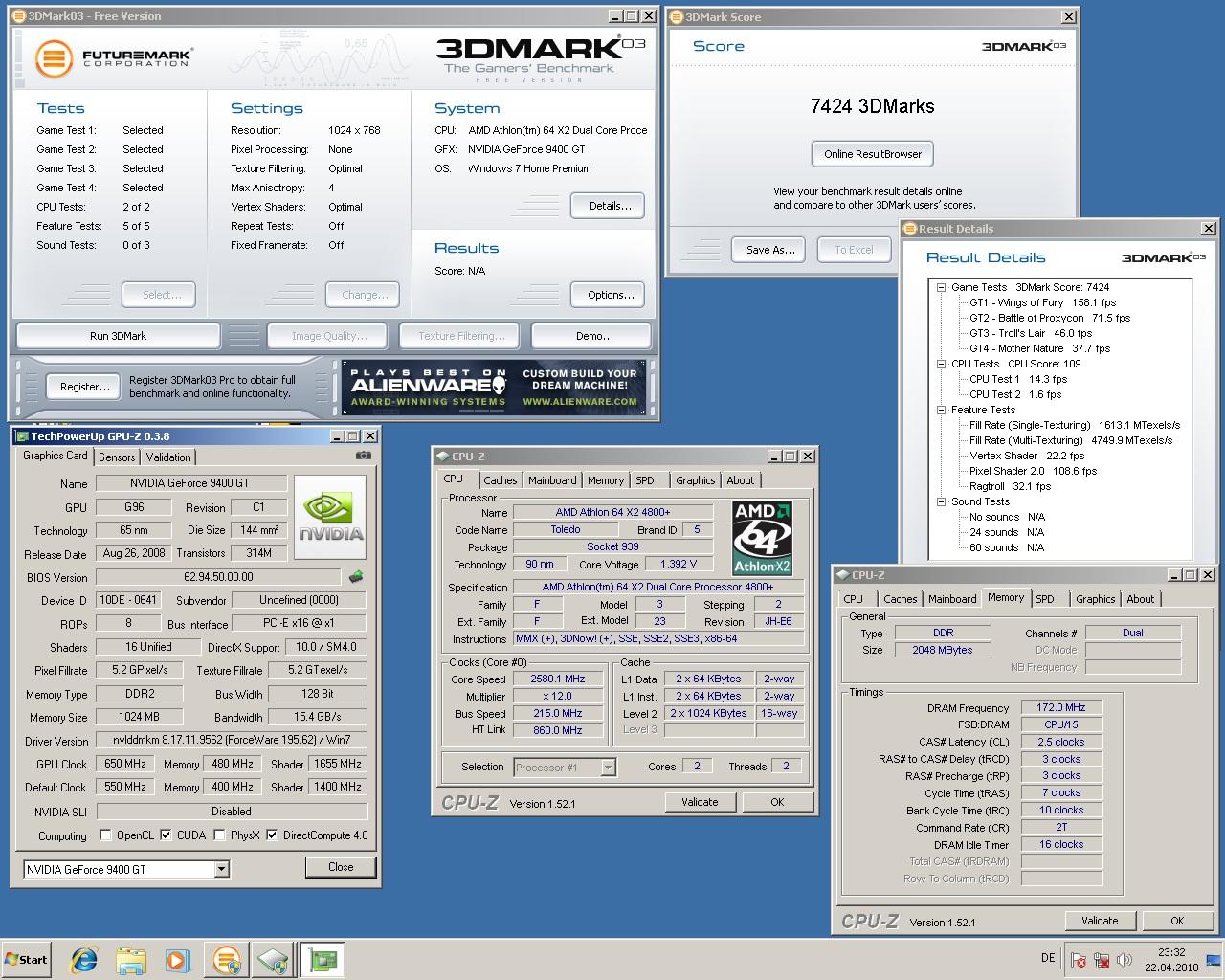Screen dimensions: 1225x980
Task: Collapse the Sound Tests tree node
Action: point(941,501)
